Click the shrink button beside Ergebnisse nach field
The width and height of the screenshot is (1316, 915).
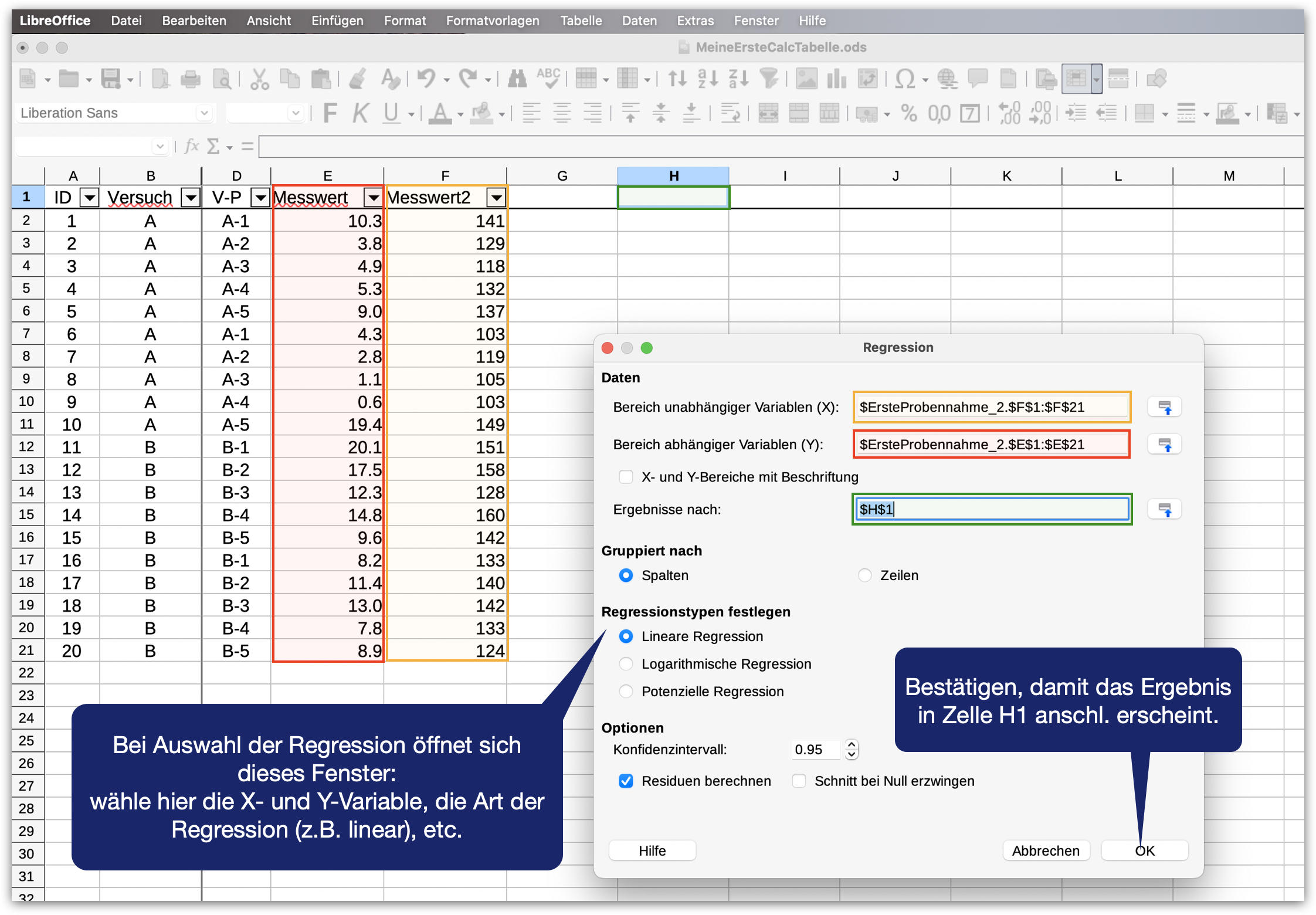(x=1164, y=510)
